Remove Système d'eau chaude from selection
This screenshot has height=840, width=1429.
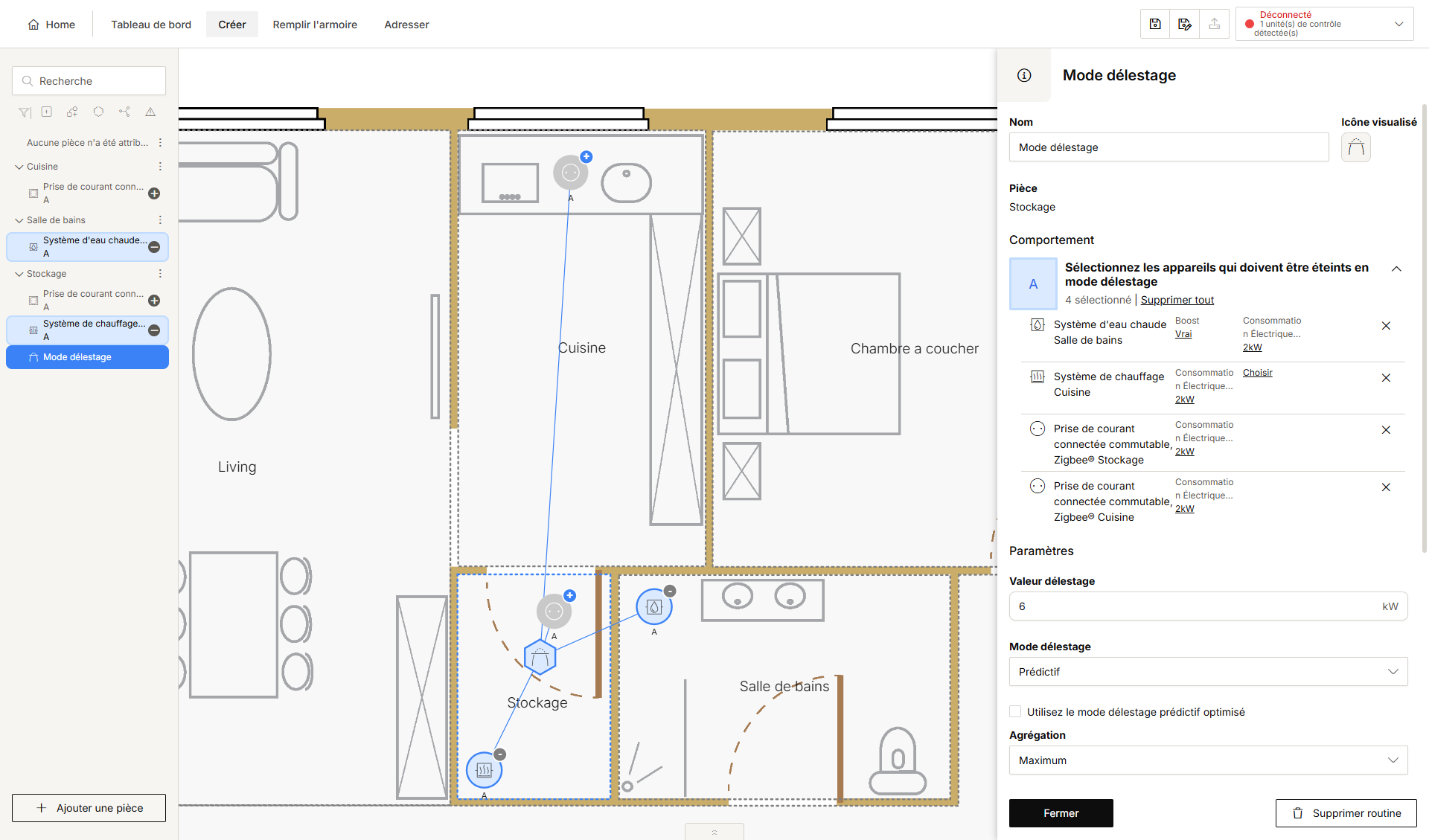(1386, 326)
